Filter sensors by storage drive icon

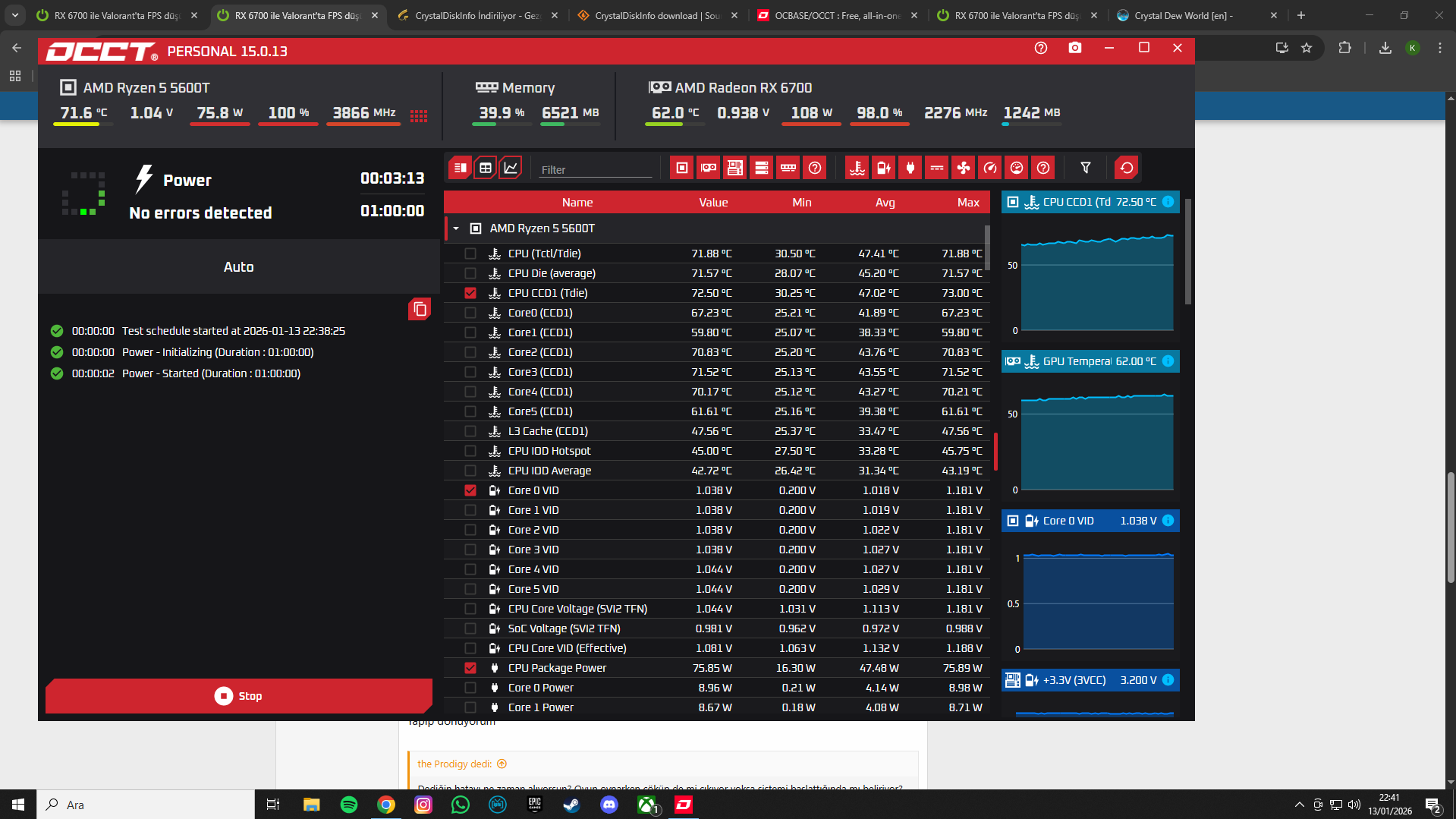(762, 168)
